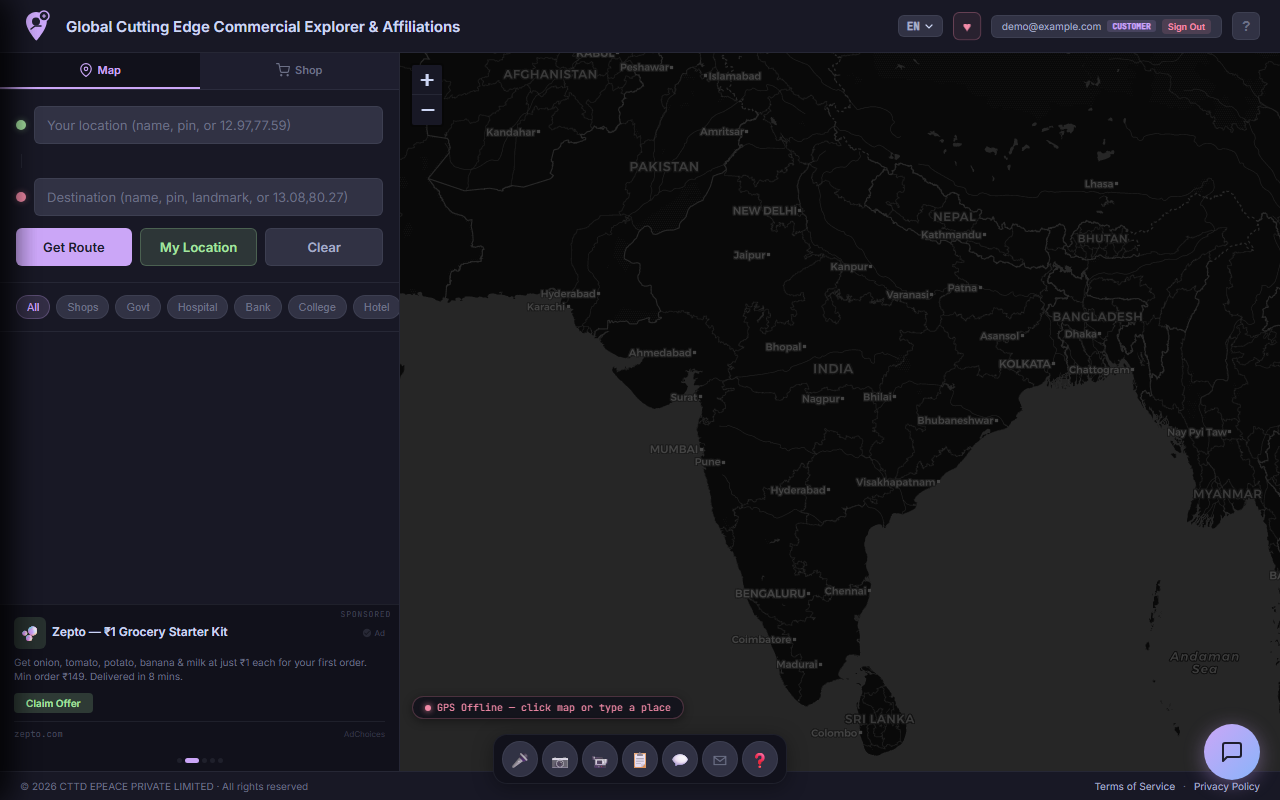Click the Clear button

[x=324, y=247]
